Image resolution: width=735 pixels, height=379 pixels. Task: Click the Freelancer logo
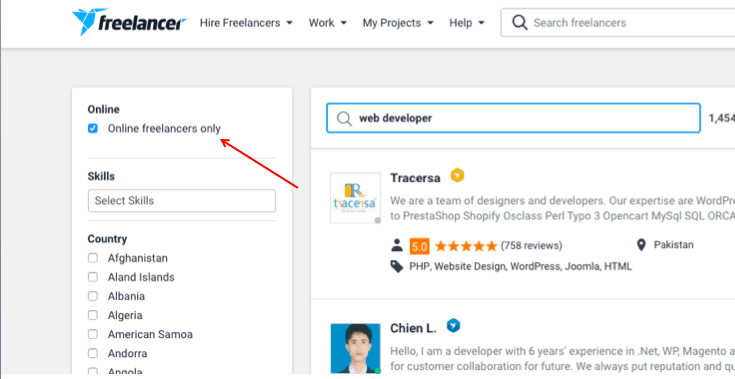point(129,22)
